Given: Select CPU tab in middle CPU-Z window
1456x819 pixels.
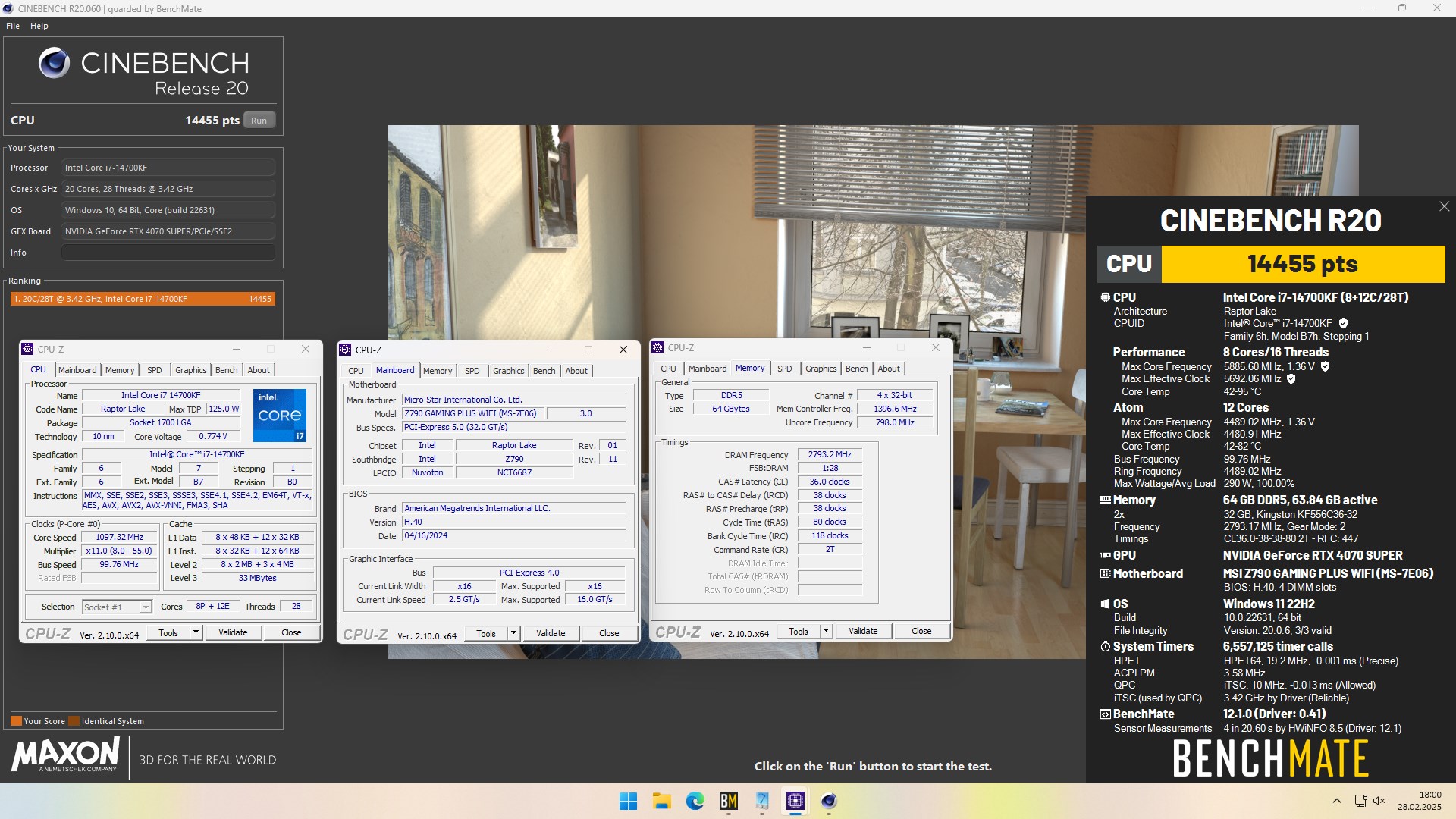Looking at the screenshot, I should [x=356, y=371].
